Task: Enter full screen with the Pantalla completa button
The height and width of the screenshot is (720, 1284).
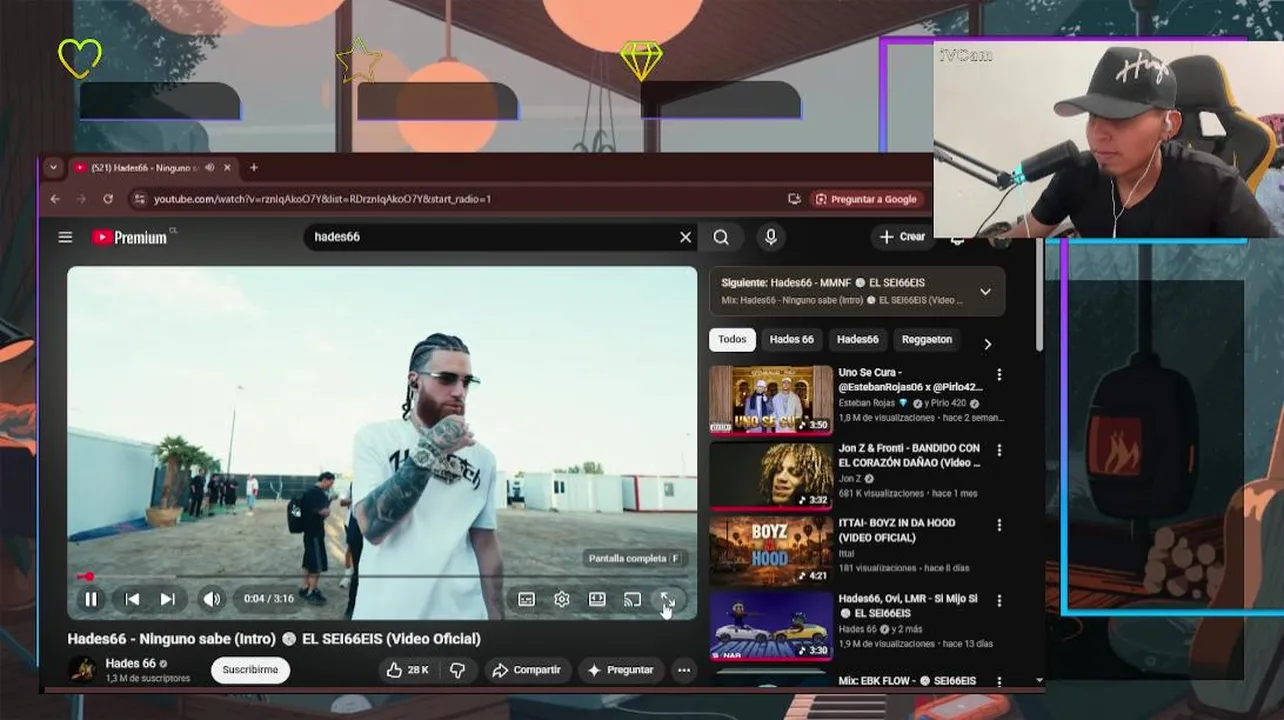Action: tap(667, 599)
